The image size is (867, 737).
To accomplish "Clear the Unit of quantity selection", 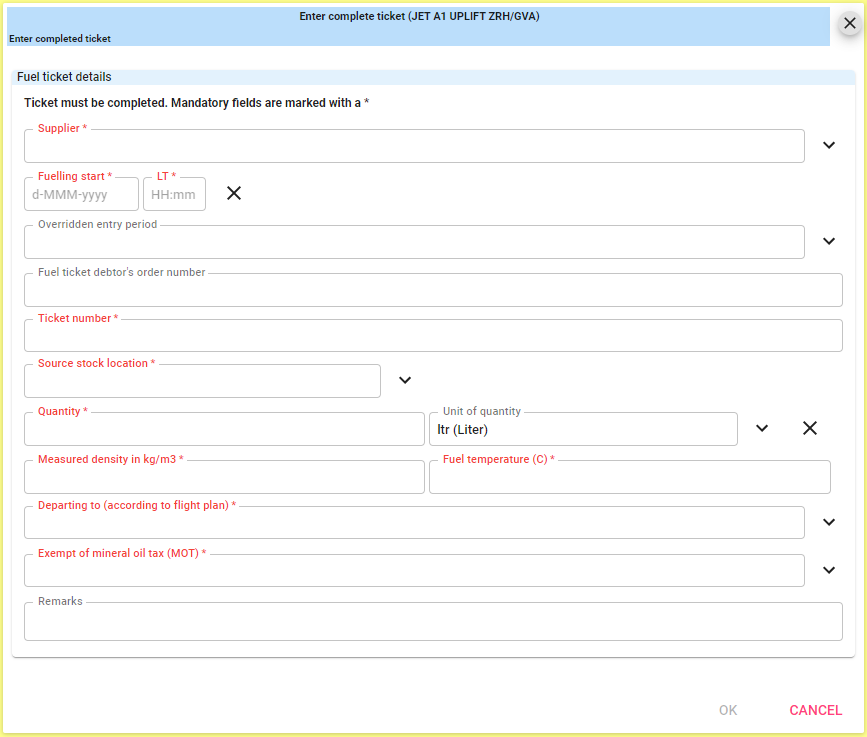I will point(809,428).
